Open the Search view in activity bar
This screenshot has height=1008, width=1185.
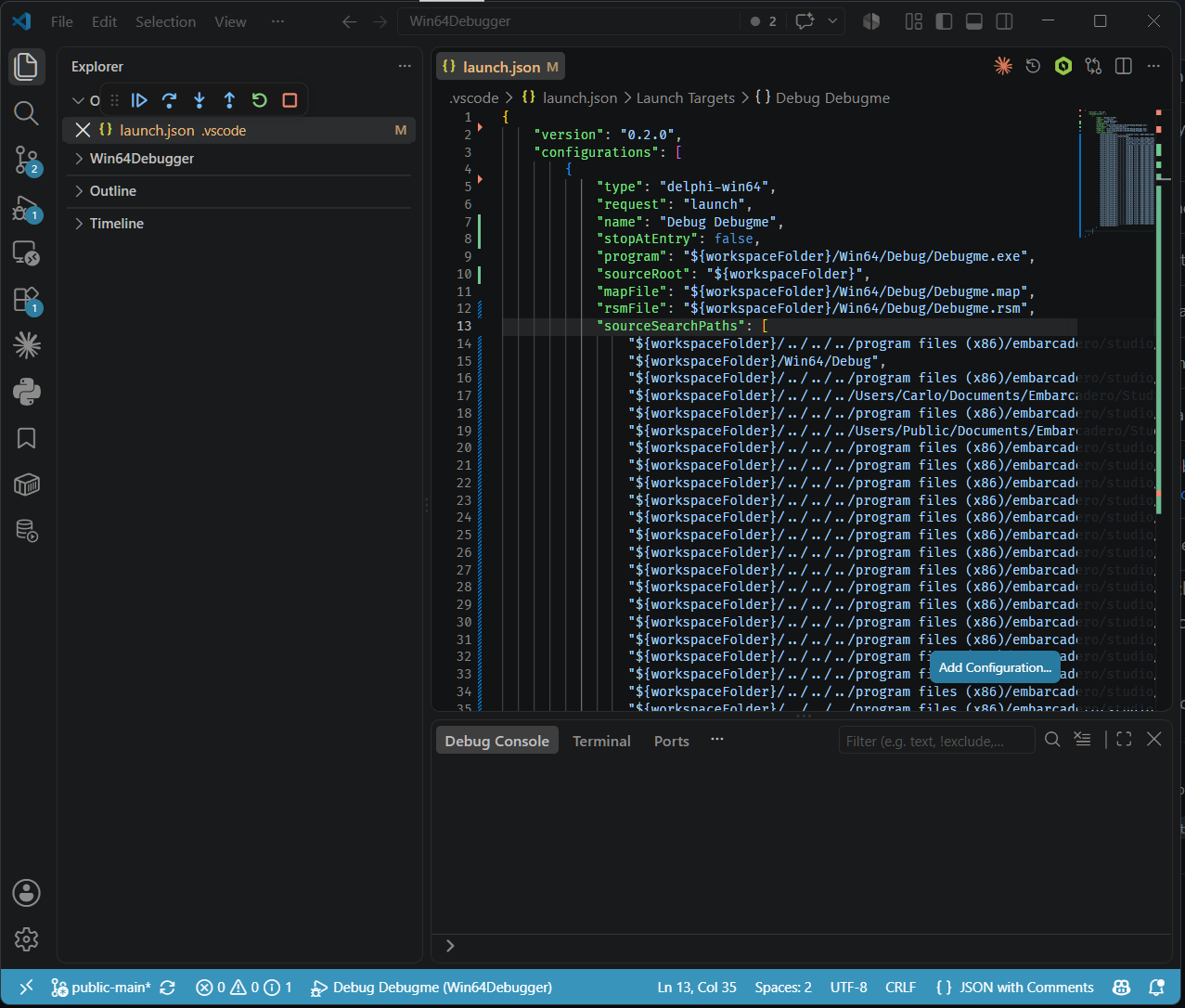coord(27,113)
